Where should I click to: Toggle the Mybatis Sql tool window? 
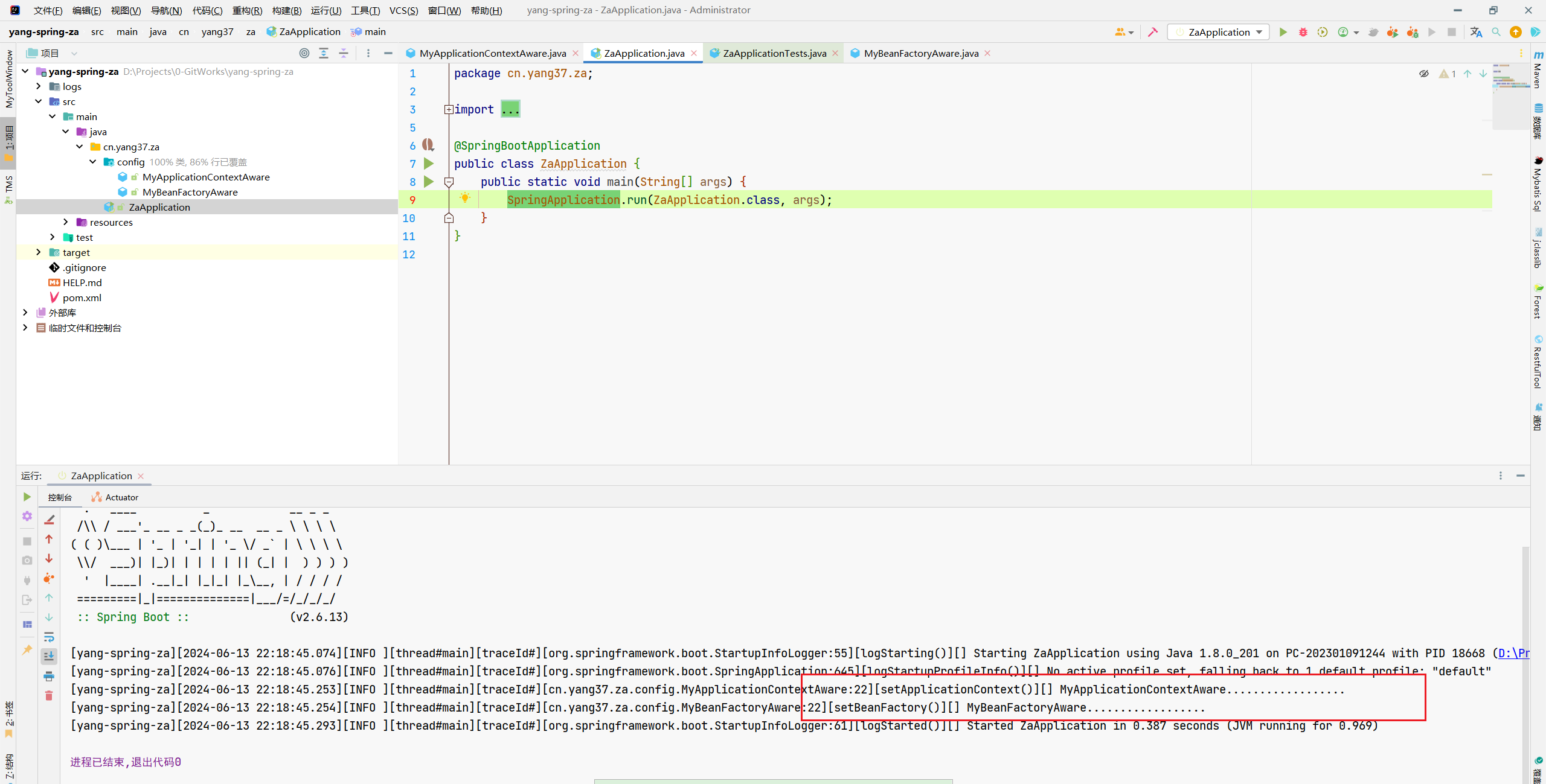pos(1538,185)
